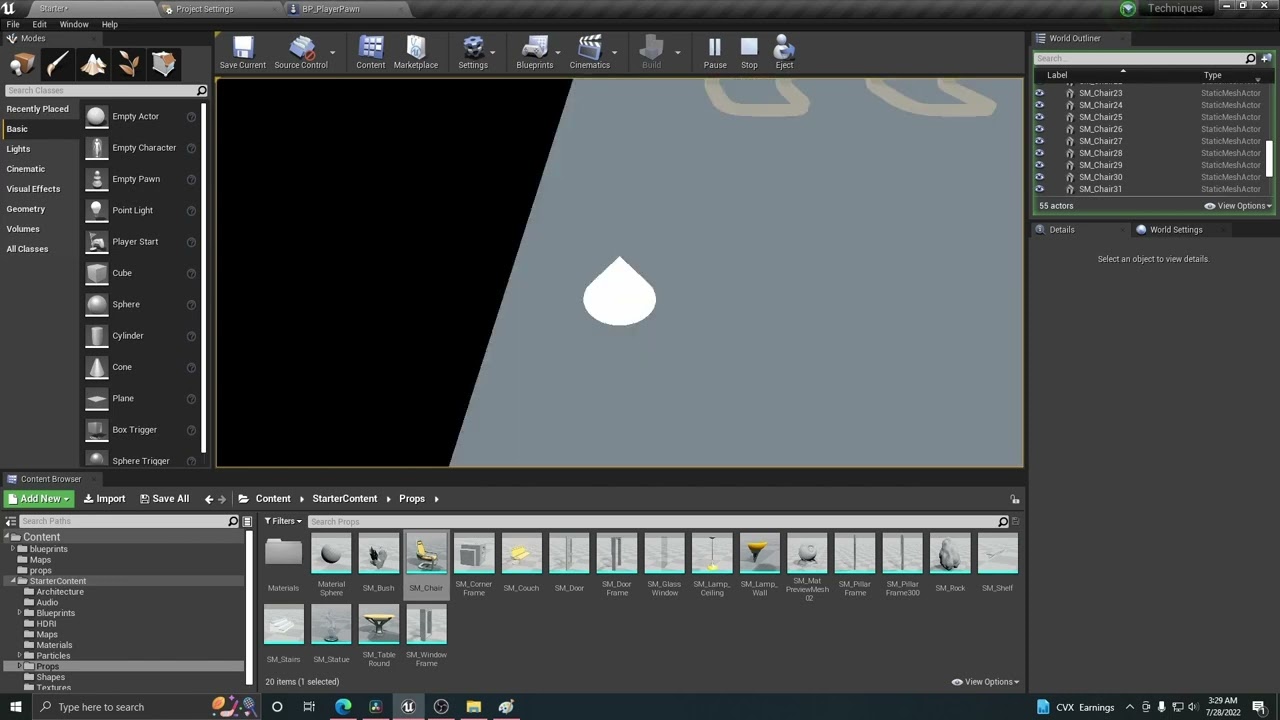The image size is (1280, 720).
Task: Open the Window menu
Action: (x=74, y=24)
